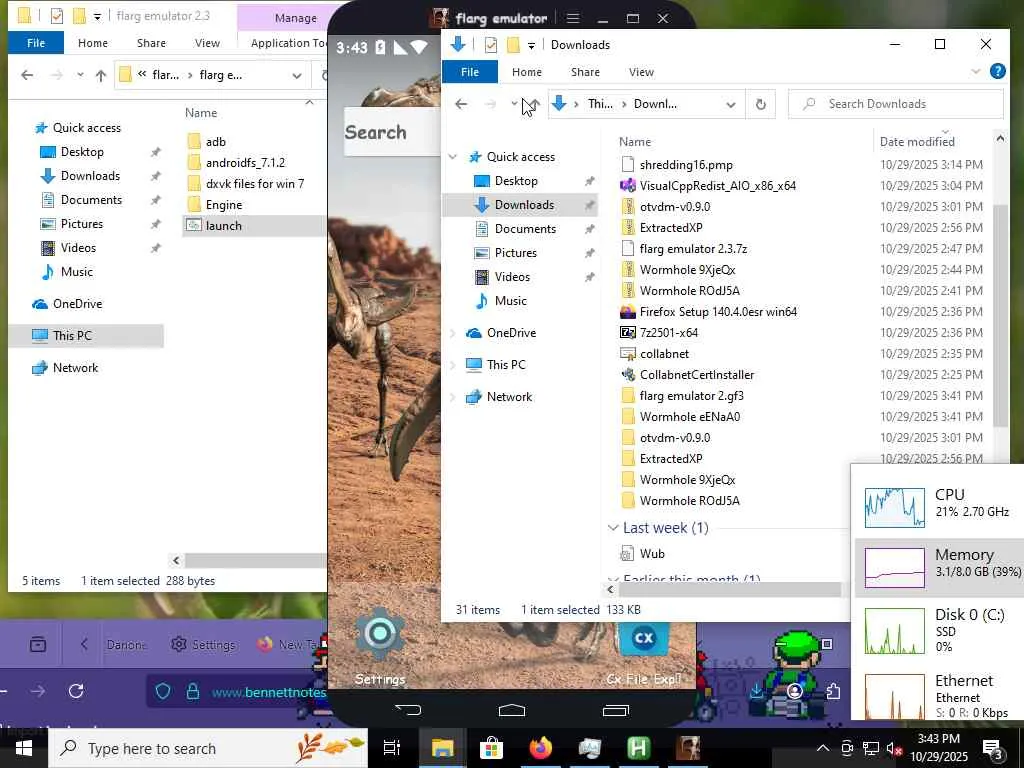This screenshot has width=1024, height=768.
Task: Click the green H app on taskbar
Action: (x=638, y=748)
